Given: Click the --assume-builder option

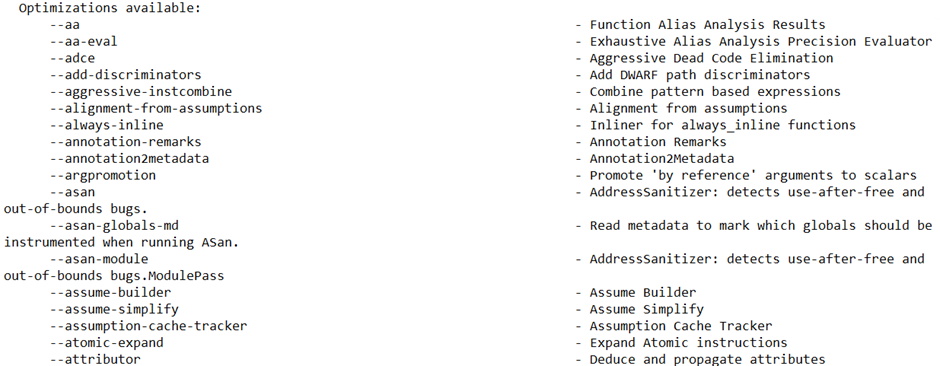Looking at the screenshot, I should pyautogui.click(x=110, y=294).
